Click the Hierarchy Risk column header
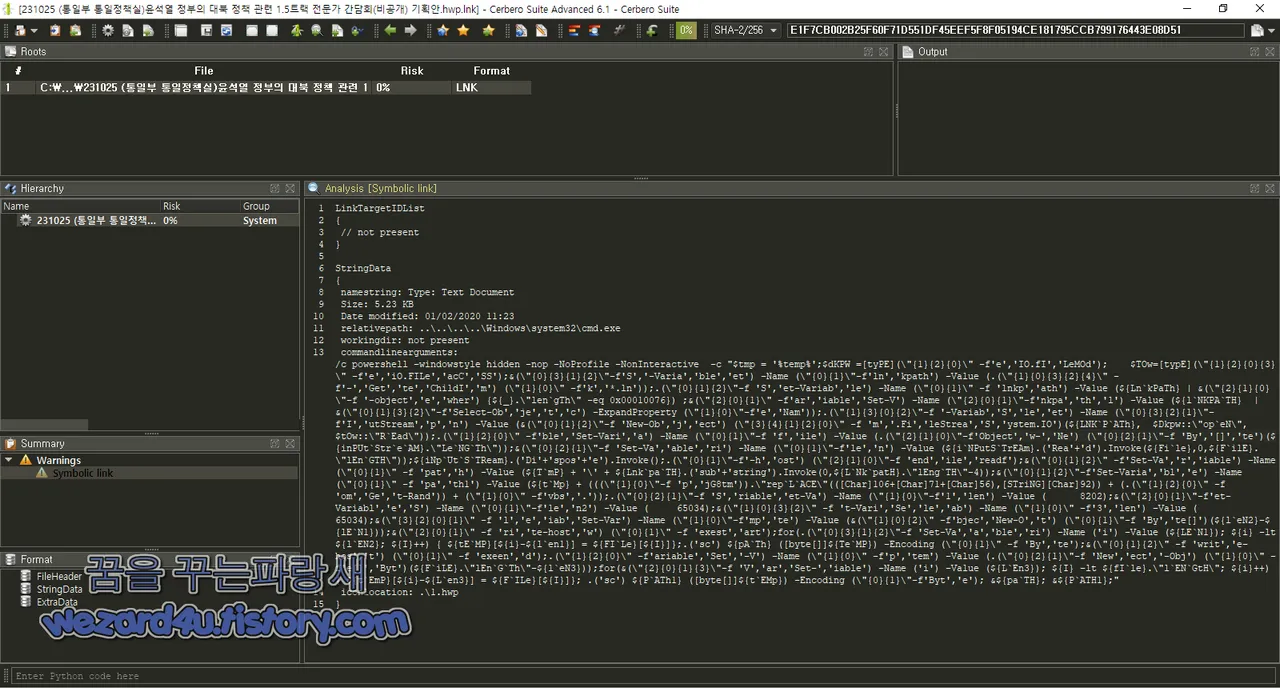Image resolution: width=1280 pixels, height=688 pixels. [200, 206]
